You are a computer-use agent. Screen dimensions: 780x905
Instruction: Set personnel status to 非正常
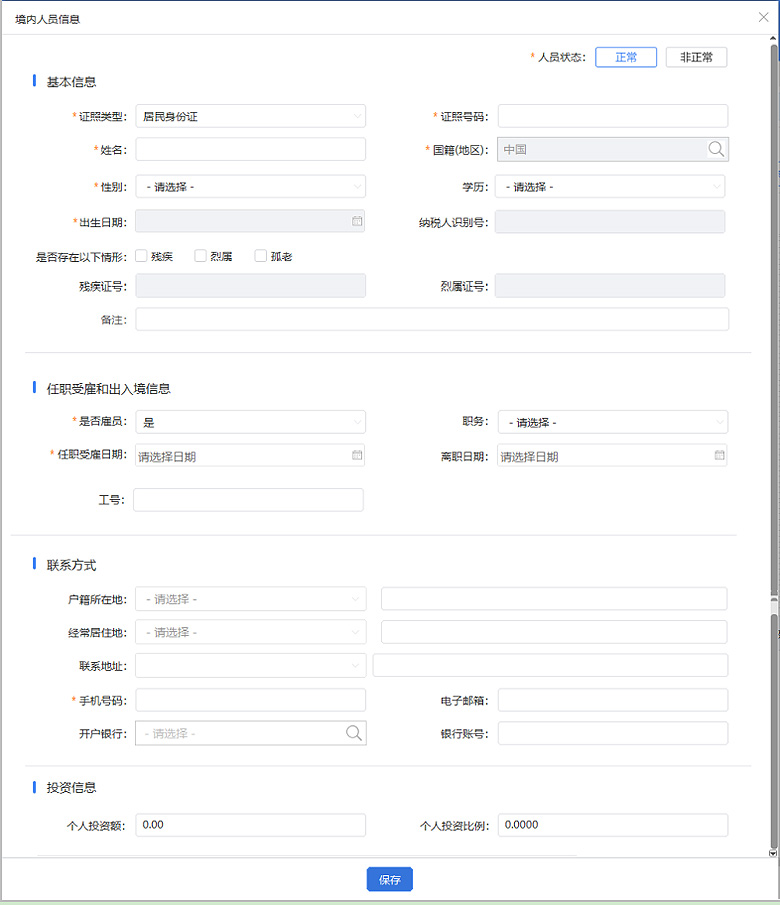click(696, 57)
